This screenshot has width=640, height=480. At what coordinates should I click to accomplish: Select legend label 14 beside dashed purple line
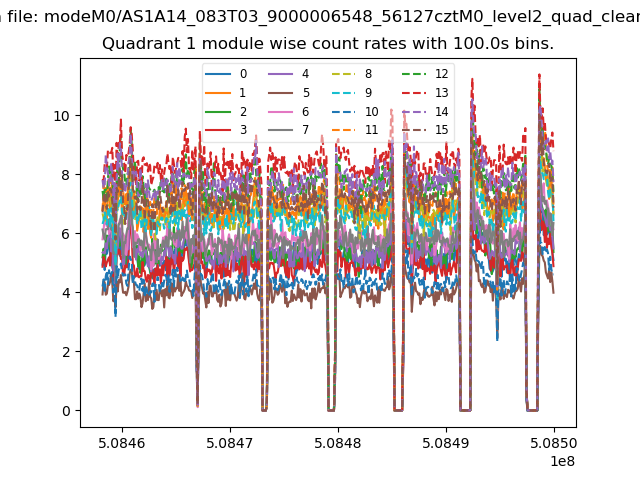pos(440,112)
